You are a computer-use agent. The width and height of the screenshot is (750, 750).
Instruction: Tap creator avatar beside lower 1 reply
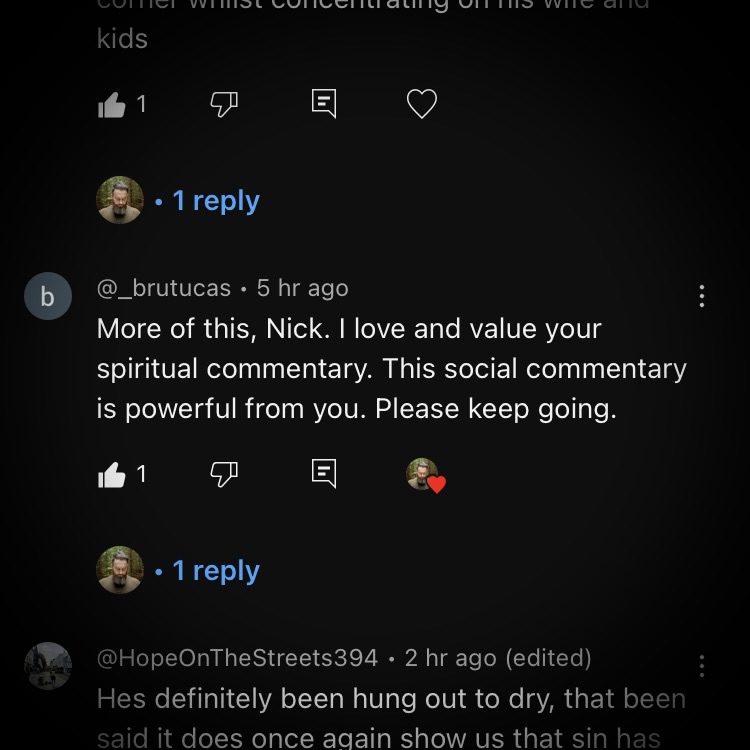tap(120, 570)
